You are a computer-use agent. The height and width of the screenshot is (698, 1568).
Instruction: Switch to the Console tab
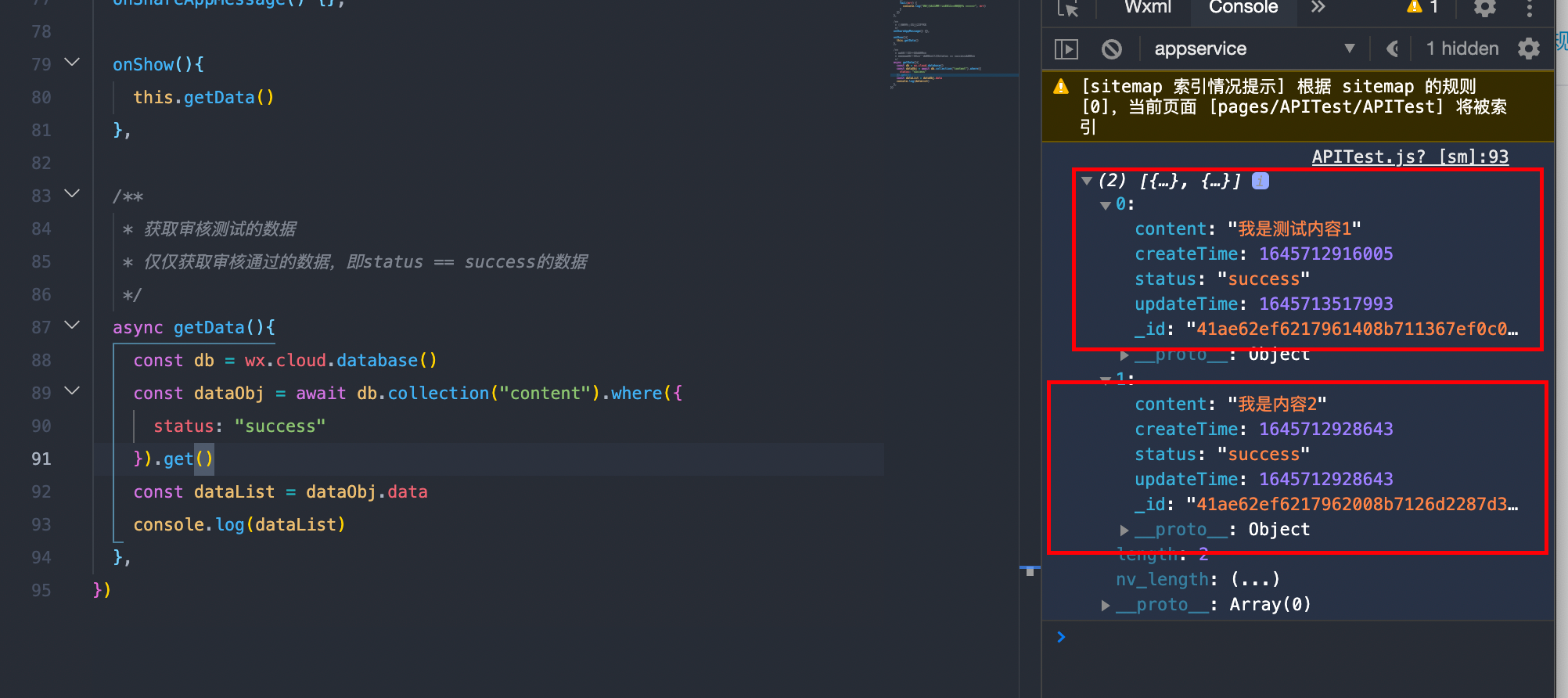(x=1243, y=7)
